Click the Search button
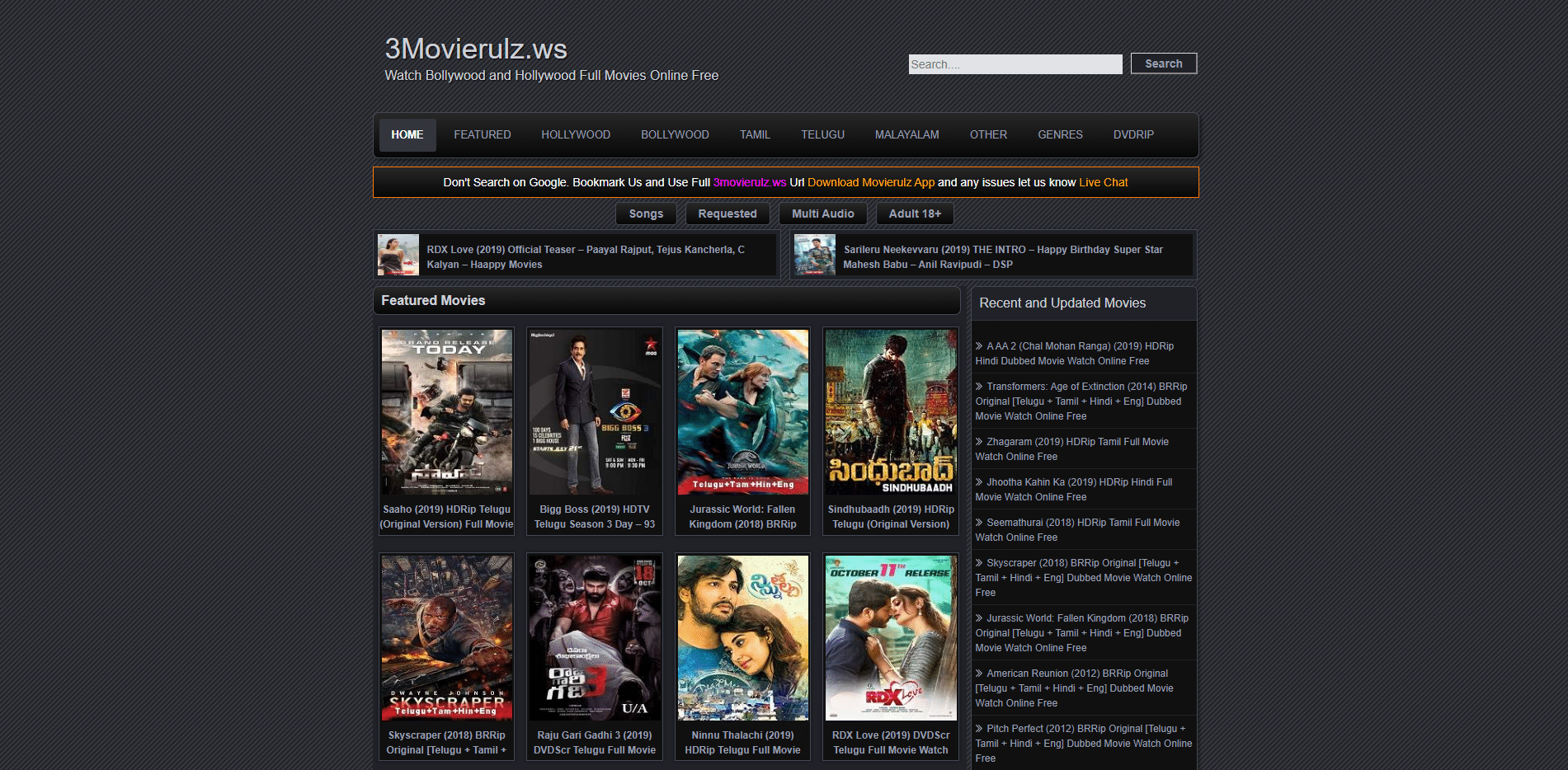The width and height of the screenshot is (1568, 770). click(1164, 63)
